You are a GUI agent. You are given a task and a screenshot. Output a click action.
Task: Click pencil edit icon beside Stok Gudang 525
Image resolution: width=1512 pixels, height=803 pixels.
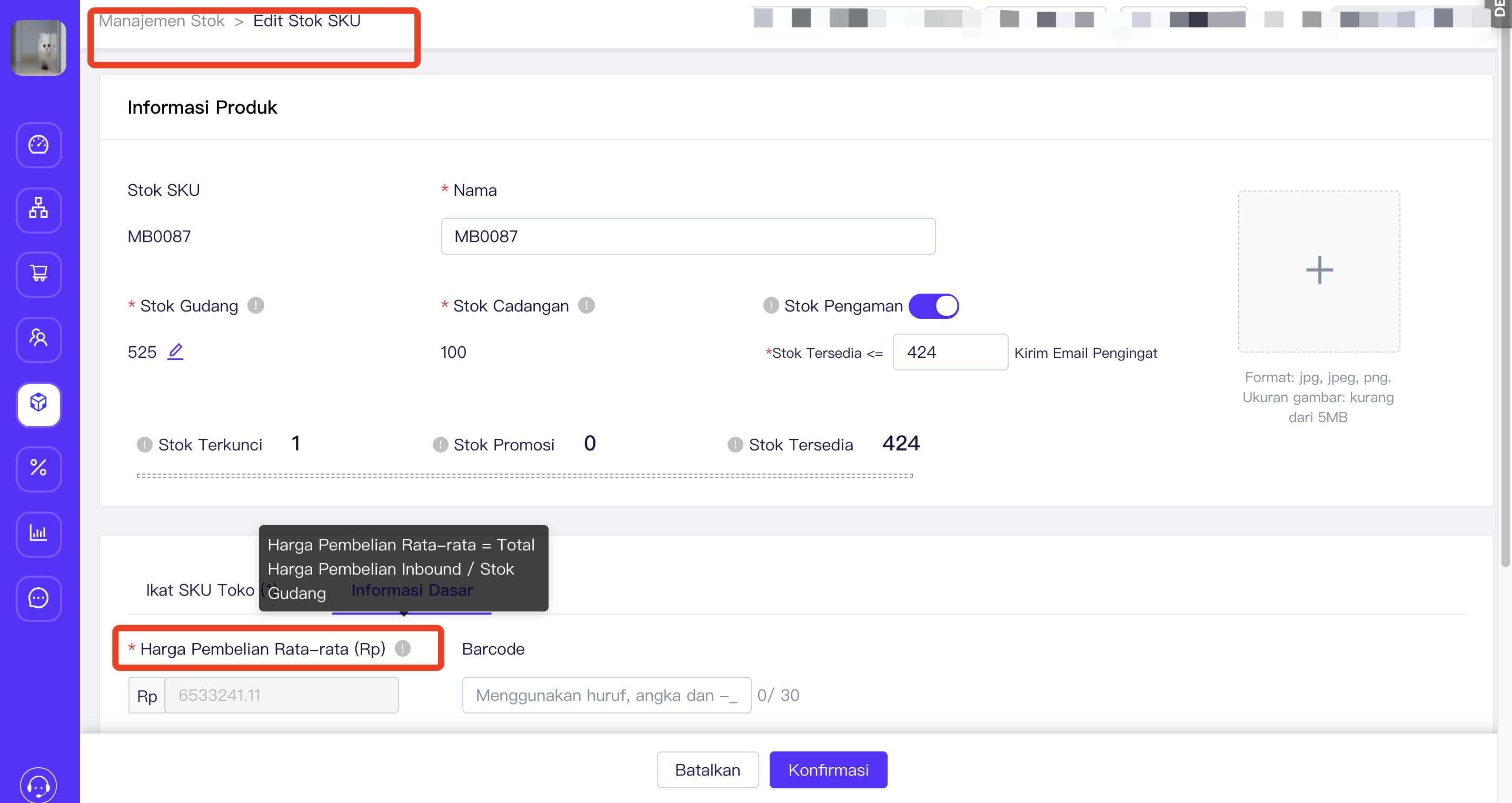[175, 352]
